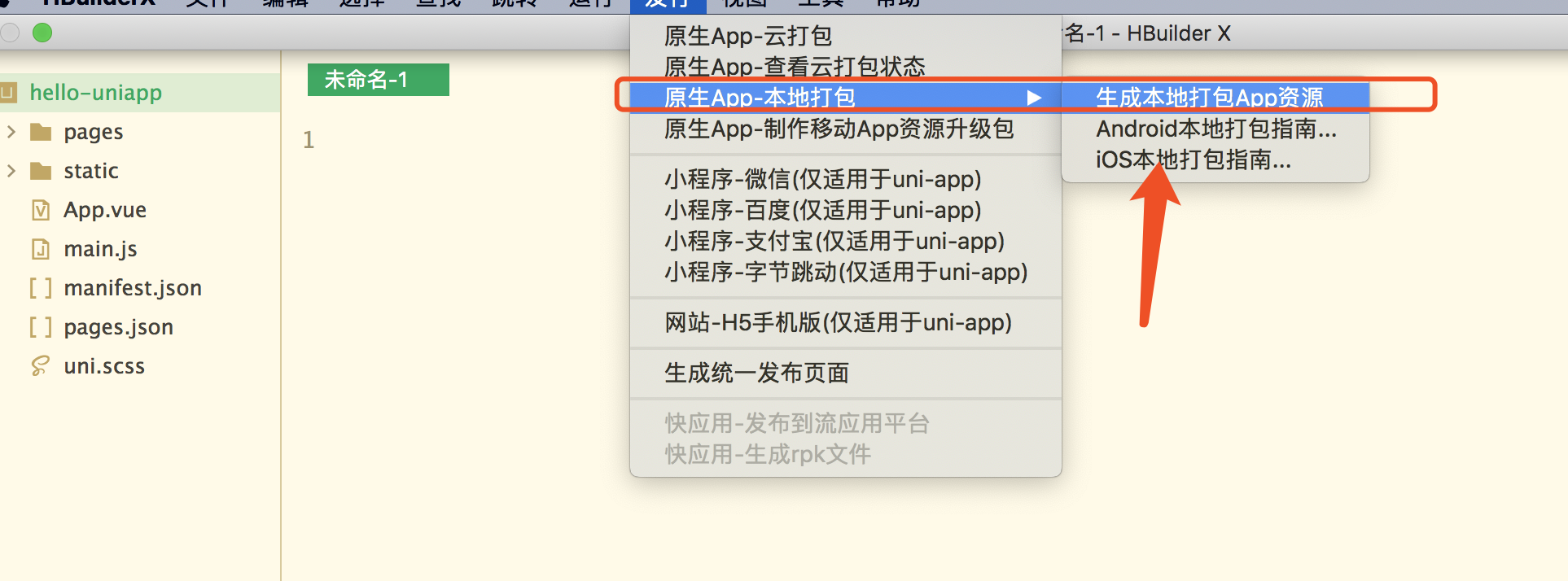Open pages.json in the file tree
The height and width of the screenshot is (581, 1568).
pyautogui.click(x=118, y=327)
